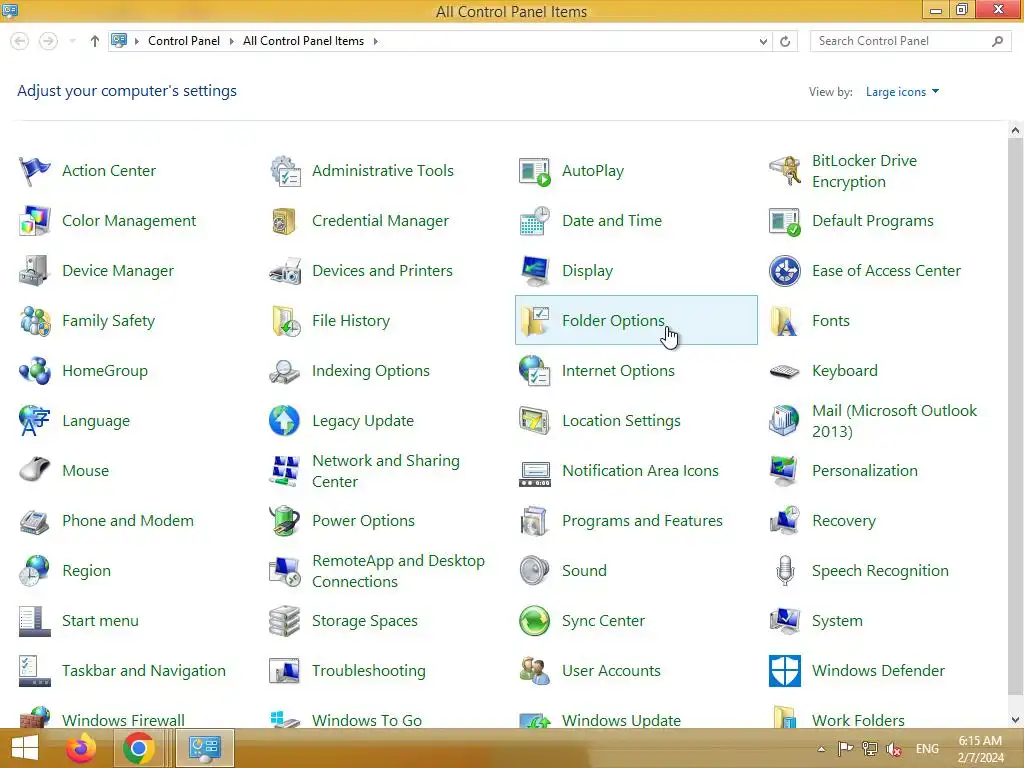Open the recent locations dropdown arrow

coord(72,41)
